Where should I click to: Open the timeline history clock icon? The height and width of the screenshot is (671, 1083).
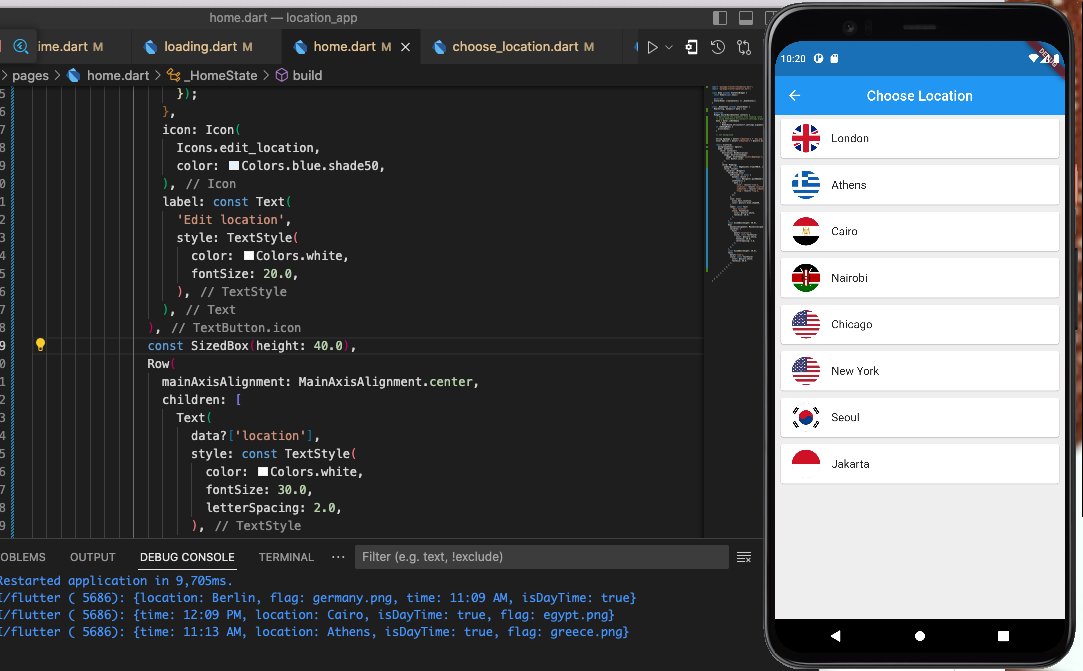tap(718, 47)
